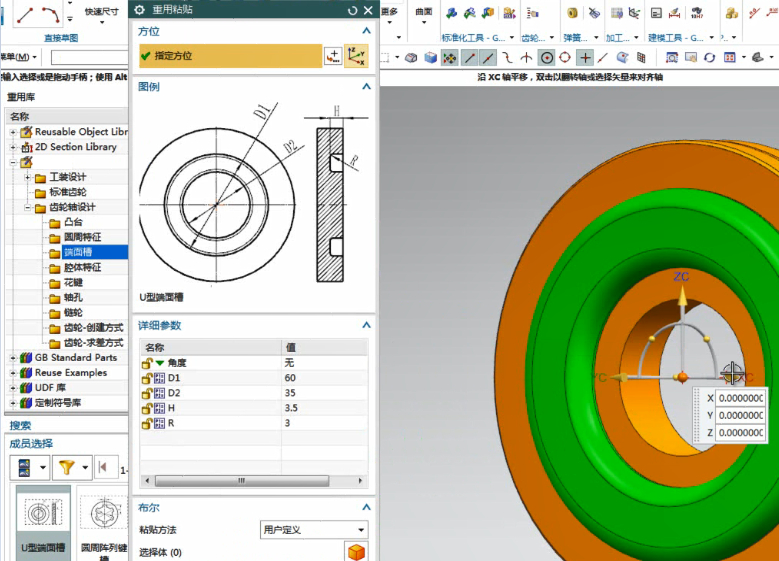Open the 建模工具 group dropdown arrow
The height and width of the screenshot is (561, 779).
tap(711, 38)
